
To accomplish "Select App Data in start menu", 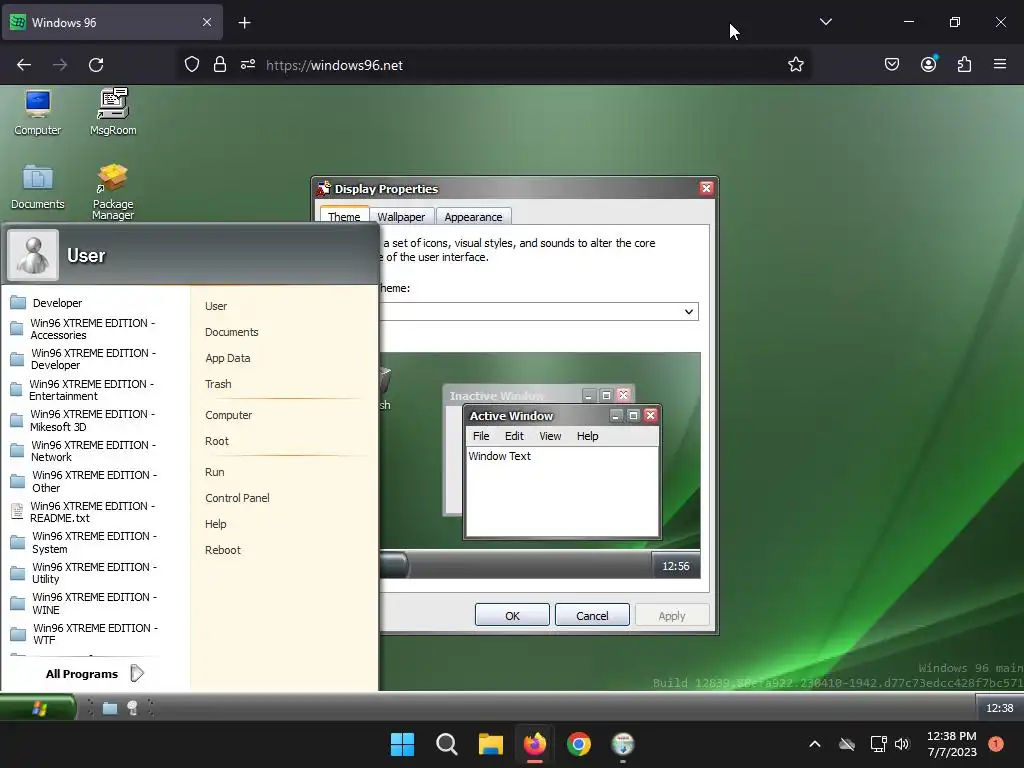I will [x=228, y=358].
